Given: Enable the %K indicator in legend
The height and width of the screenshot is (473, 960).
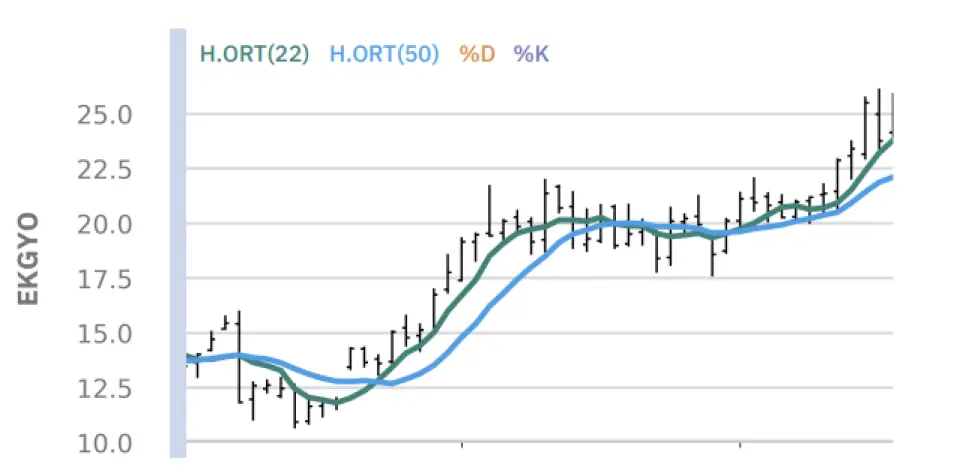Looking at the screenshot, I should tap(531, 54).
